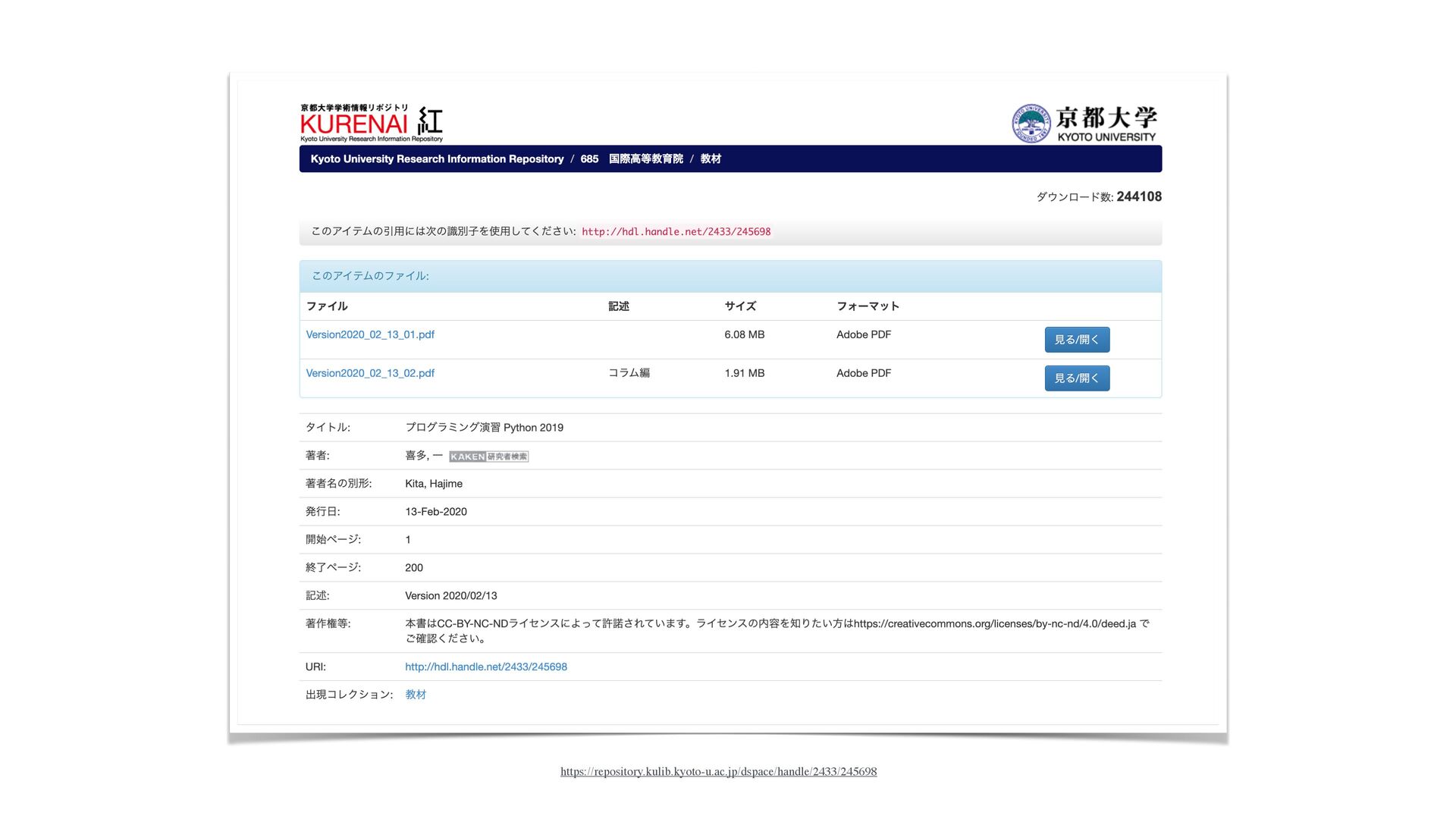Screen dimensions: 1456x819
Task: Click the ファイル column header
Action: (327, 306)
